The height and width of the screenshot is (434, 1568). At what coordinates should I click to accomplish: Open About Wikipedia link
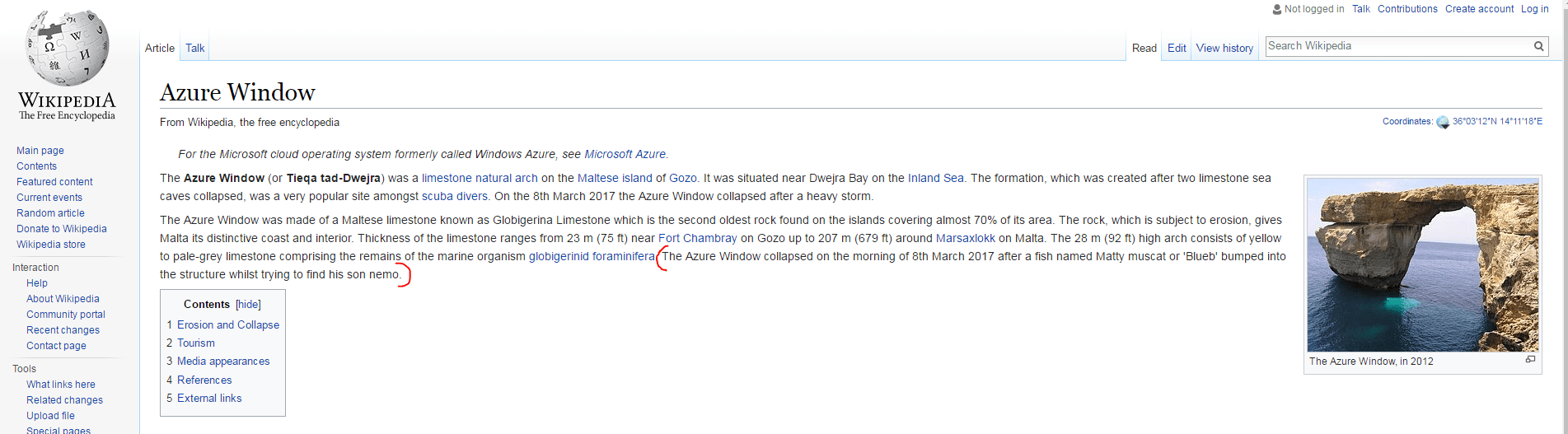[63, 299]
